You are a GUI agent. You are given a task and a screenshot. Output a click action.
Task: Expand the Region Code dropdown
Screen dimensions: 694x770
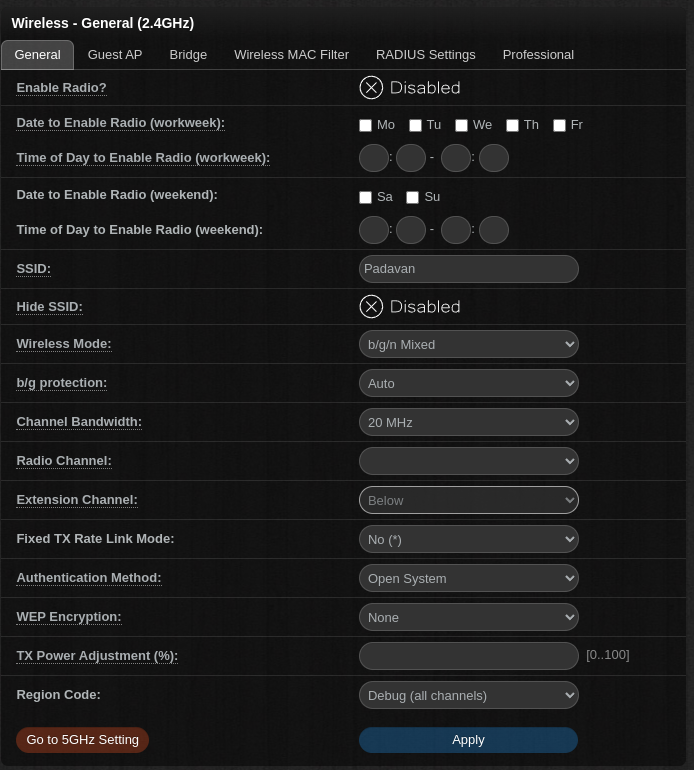(468, 695)
